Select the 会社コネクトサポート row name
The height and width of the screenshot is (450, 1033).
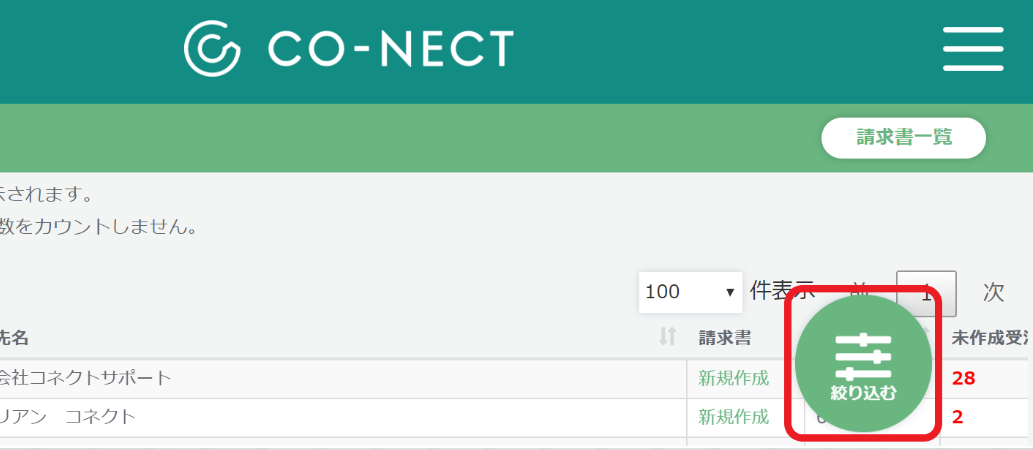click(x=86, y=378)
